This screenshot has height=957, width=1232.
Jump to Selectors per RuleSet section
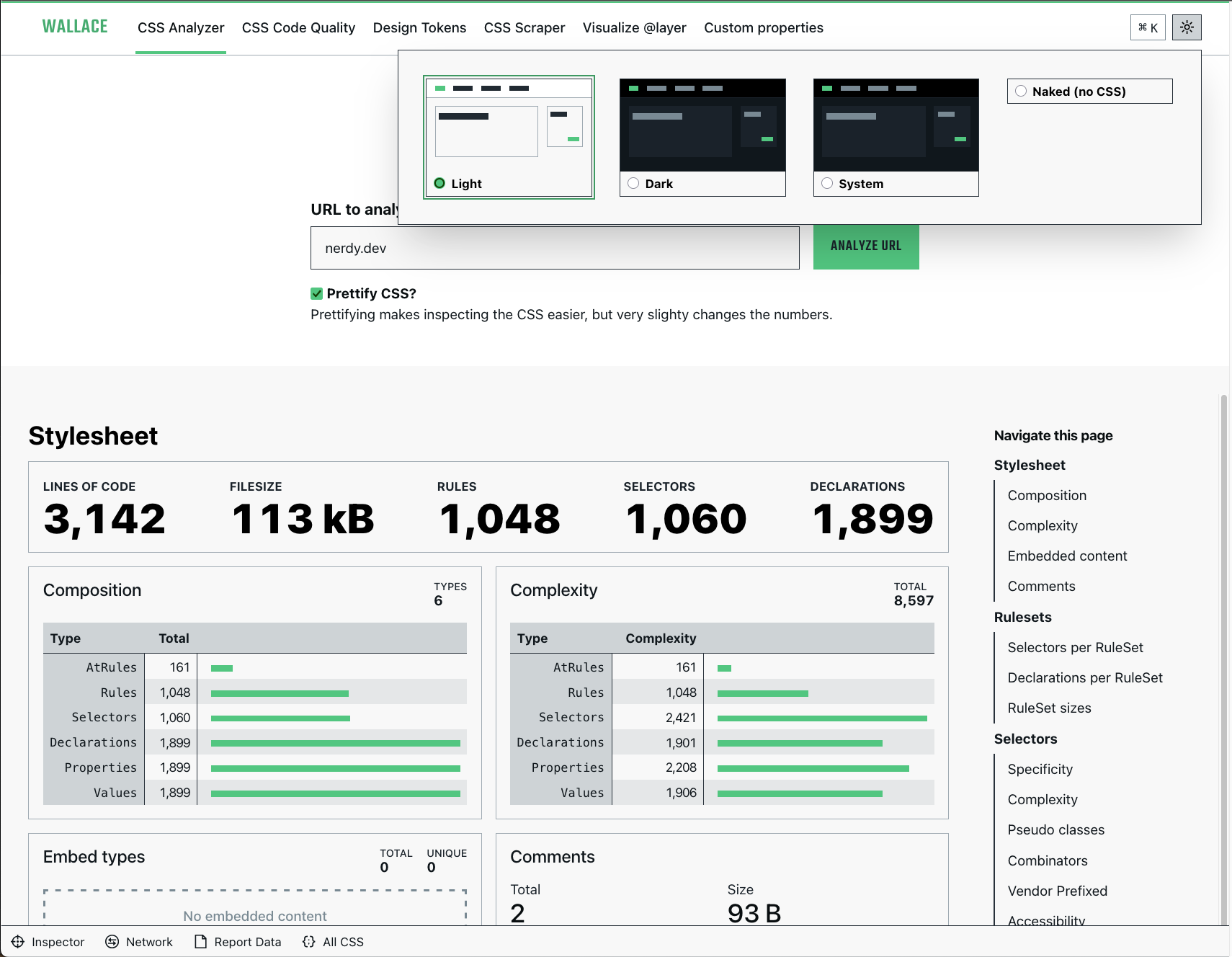1075,647
